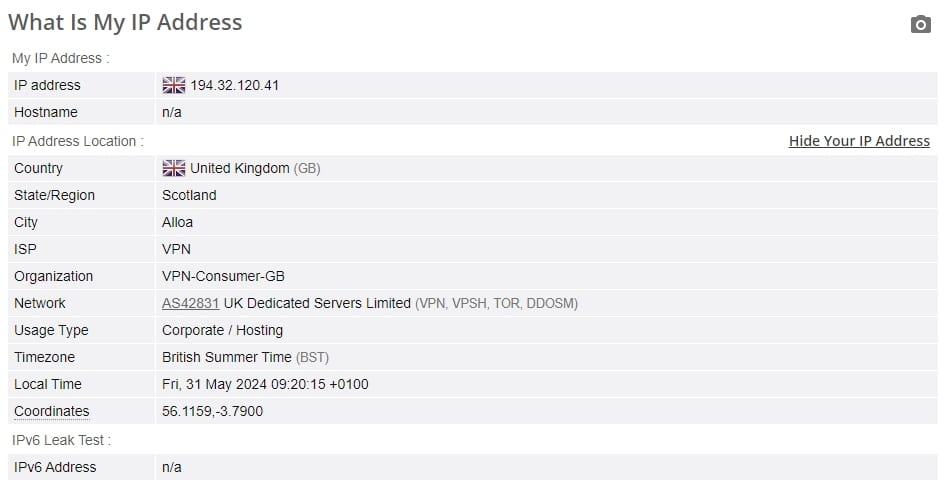Click the coordinates value 56.1159,-3.7900
This screenshot has height=487, width=945.
pos(212,411)
